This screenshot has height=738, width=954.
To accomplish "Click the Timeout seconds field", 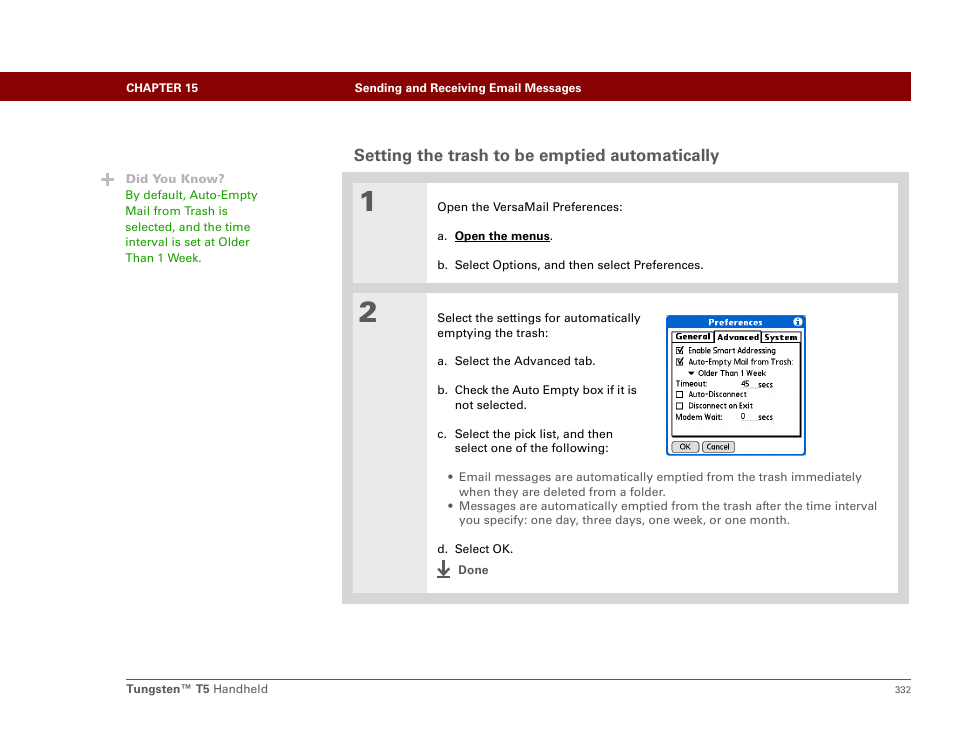I will [748, 384].
